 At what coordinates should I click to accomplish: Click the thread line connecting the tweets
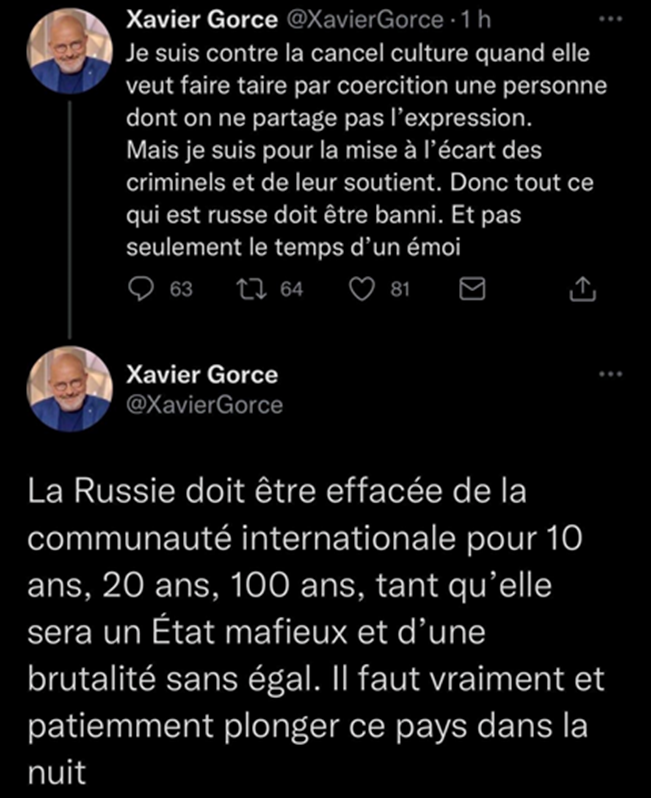pos(70,220)
